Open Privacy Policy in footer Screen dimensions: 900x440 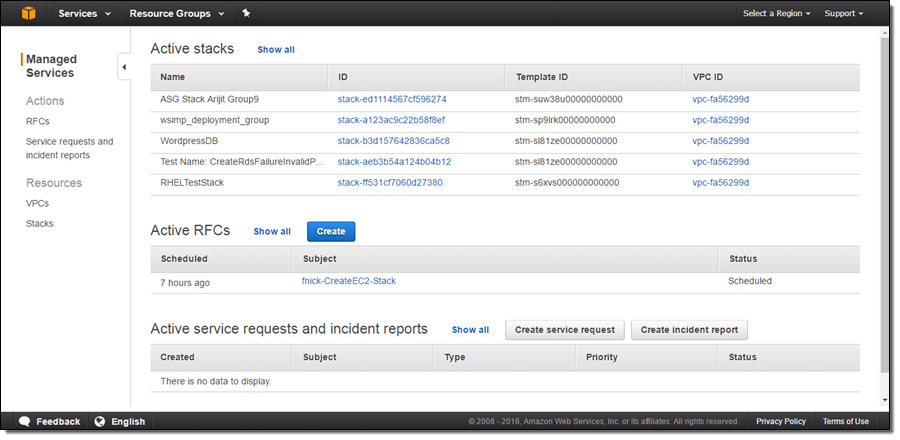point(781,421)
